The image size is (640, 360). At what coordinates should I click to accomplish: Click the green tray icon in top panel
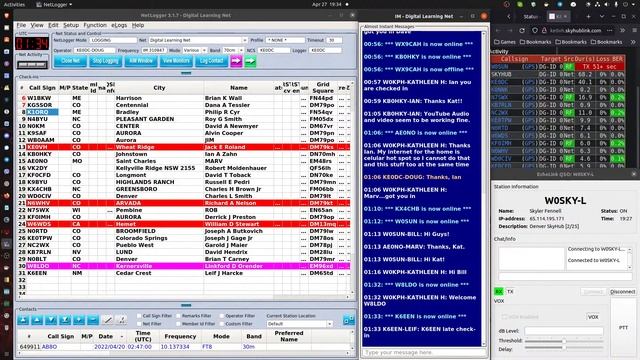pyautogui.click(x=520, y=4)
